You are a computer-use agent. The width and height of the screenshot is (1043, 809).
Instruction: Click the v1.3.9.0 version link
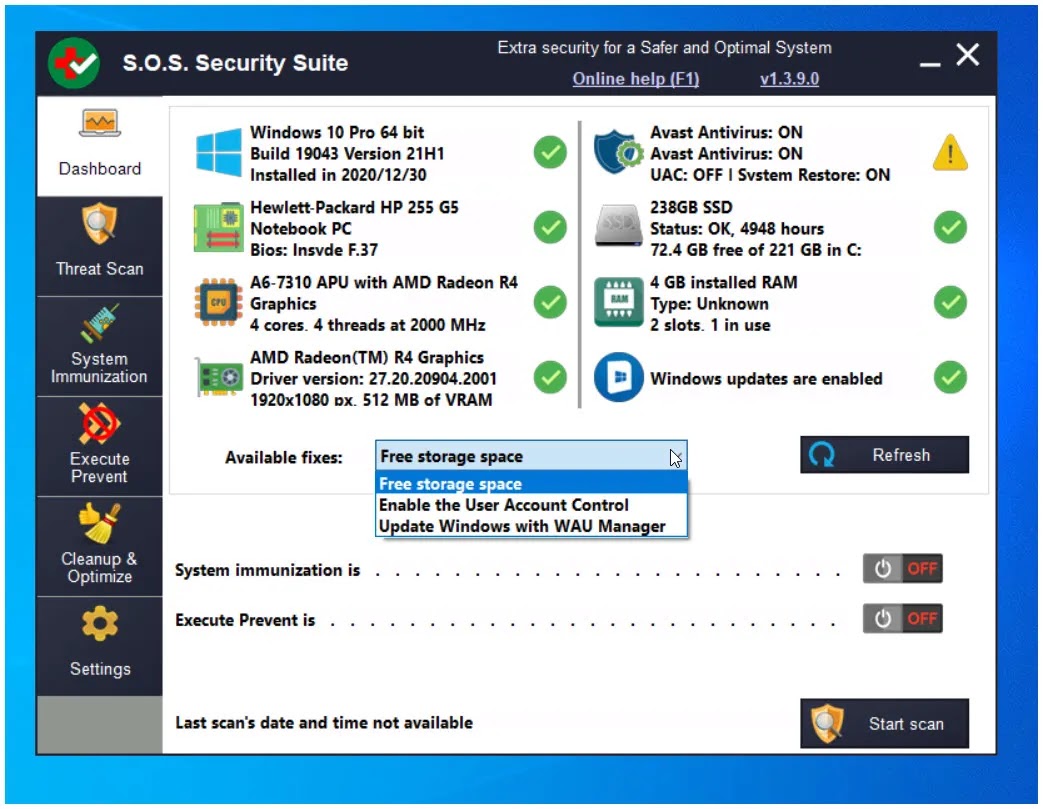click(789, 79)
